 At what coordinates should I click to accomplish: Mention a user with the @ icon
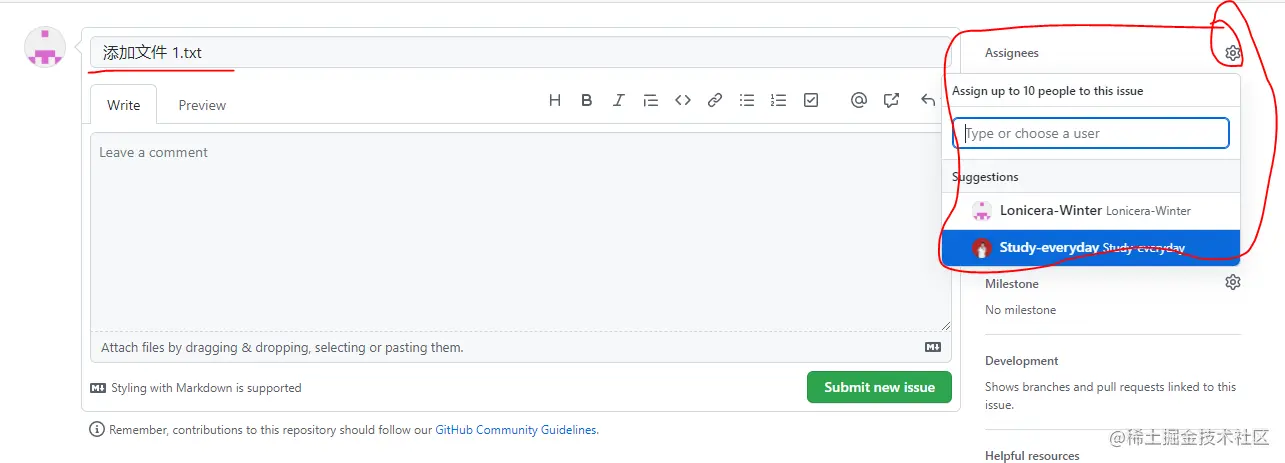click(x=858, y=100)
